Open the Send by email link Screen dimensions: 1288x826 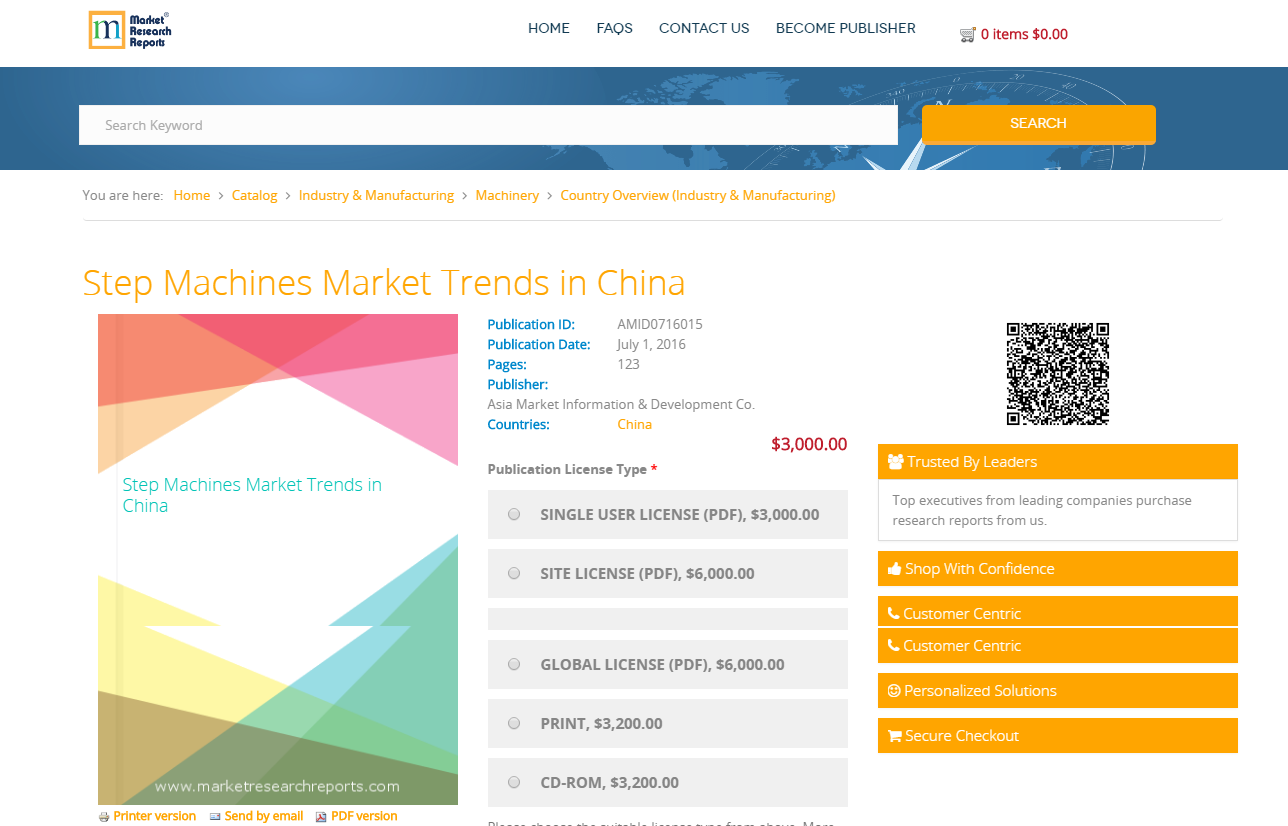(x=264, y=816)
